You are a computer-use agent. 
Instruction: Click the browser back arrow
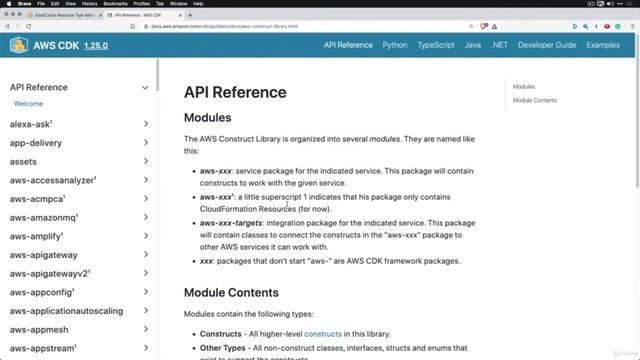point(7,26)
